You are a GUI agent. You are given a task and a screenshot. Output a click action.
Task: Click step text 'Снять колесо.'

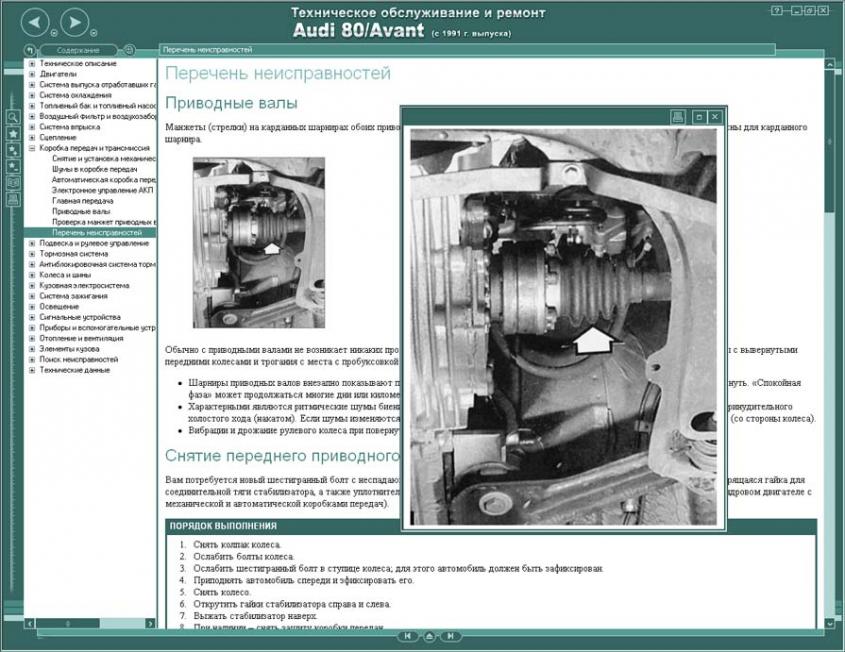point(222,592)
